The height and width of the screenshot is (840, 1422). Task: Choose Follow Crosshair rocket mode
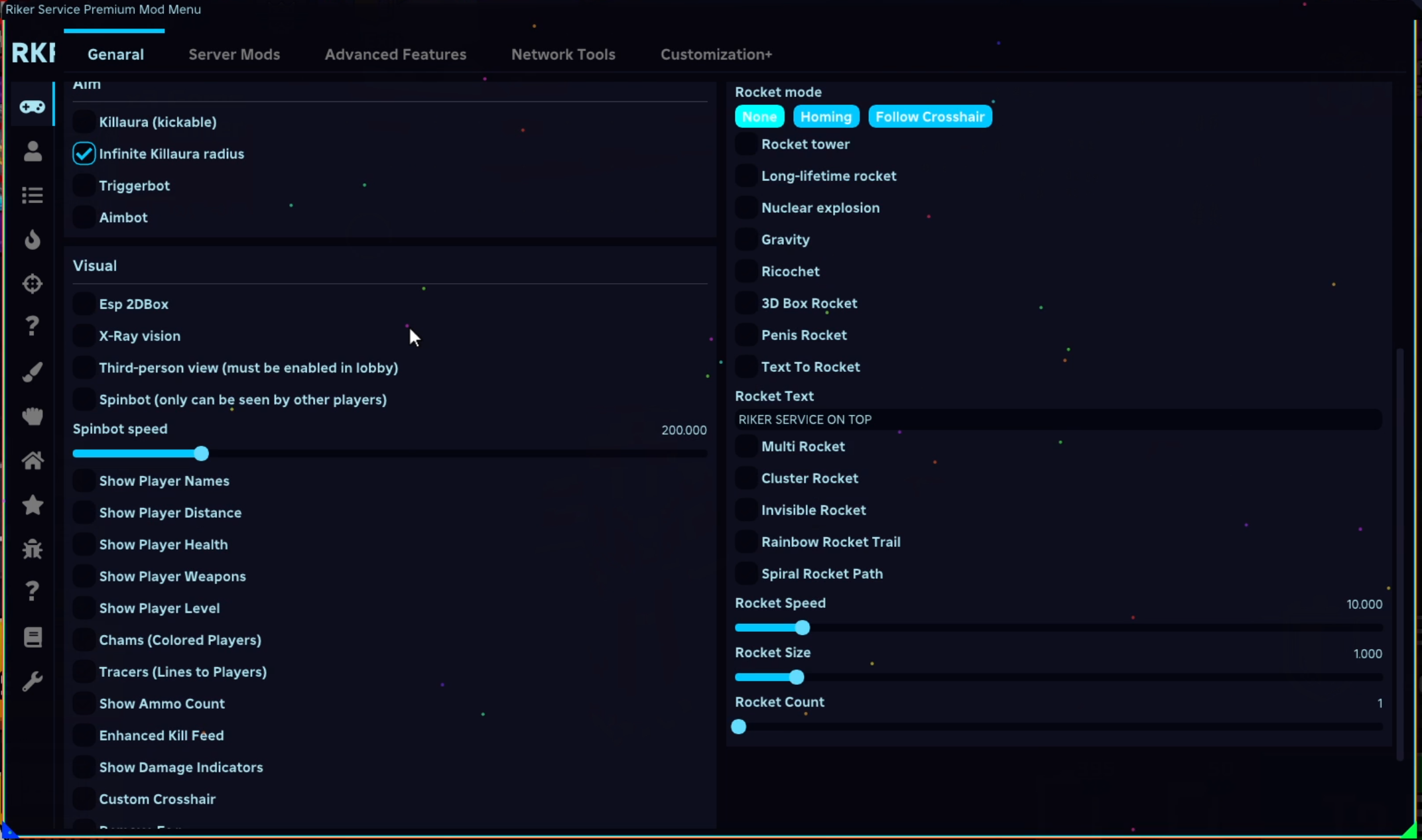click(x=929, y=117)
